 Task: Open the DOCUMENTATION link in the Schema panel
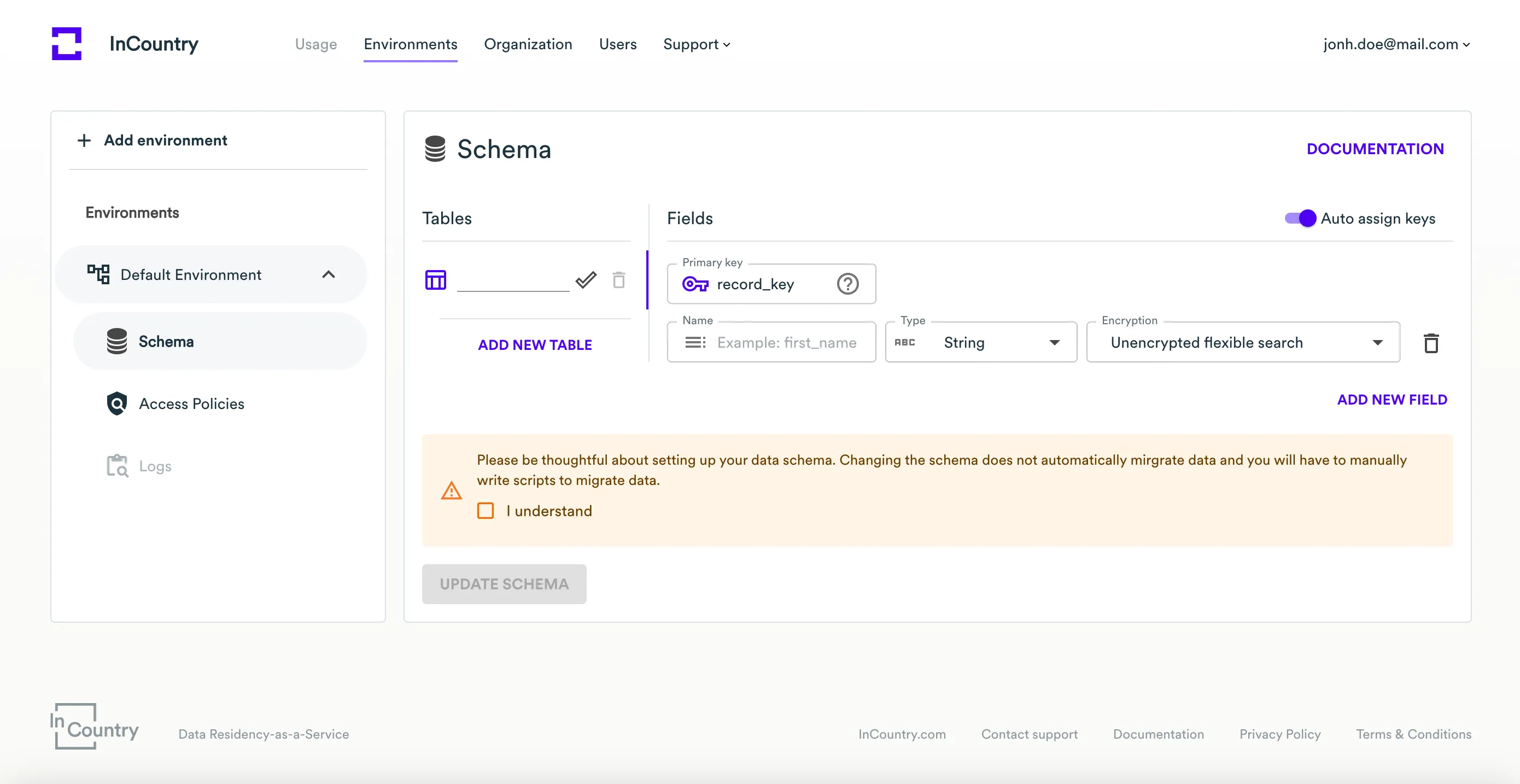tap(1374, 149)
